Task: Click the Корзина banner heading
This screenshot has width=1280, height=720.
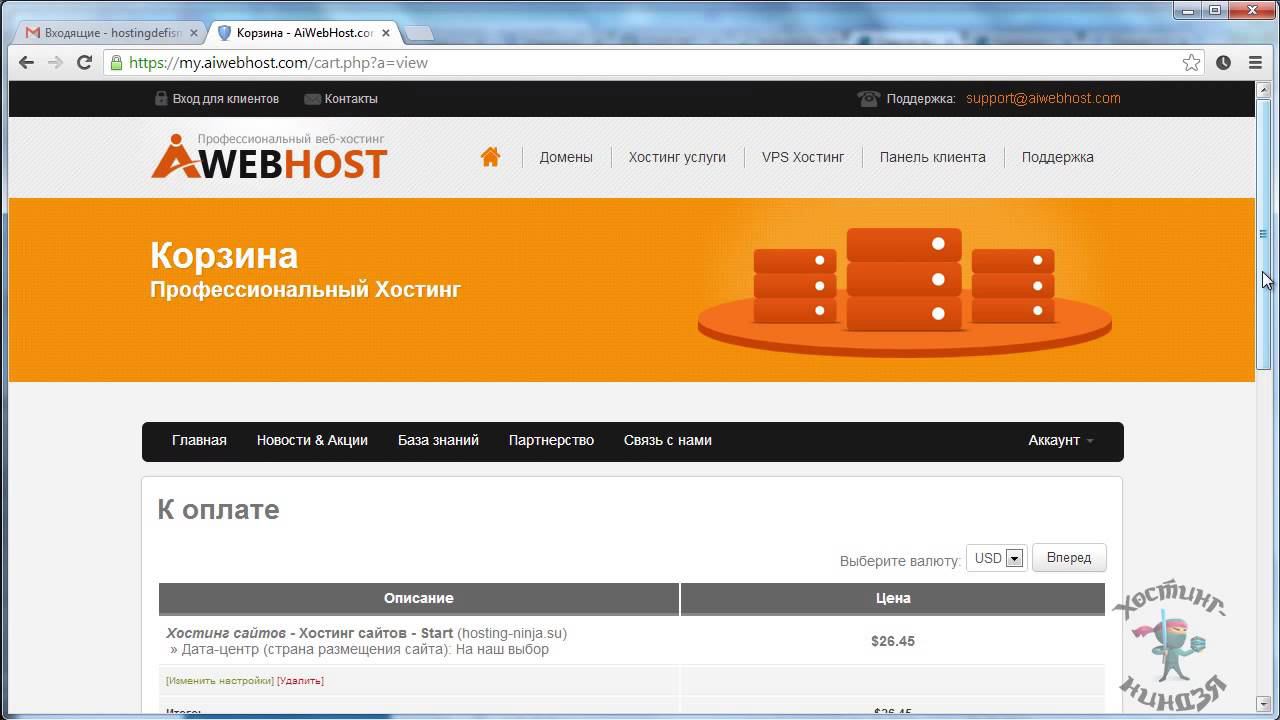Action: tap(224, 255)
